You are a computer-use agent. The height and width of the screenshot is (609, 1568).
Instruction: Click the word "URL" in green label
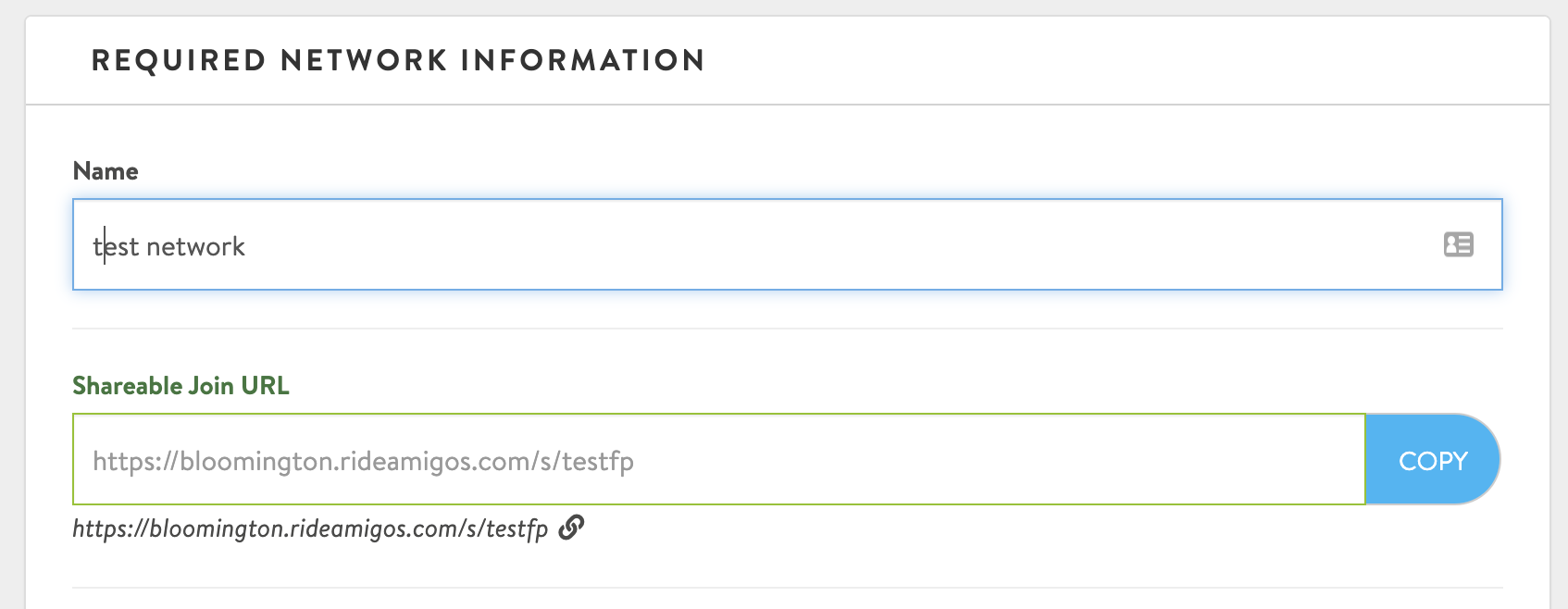coord(265,386)
